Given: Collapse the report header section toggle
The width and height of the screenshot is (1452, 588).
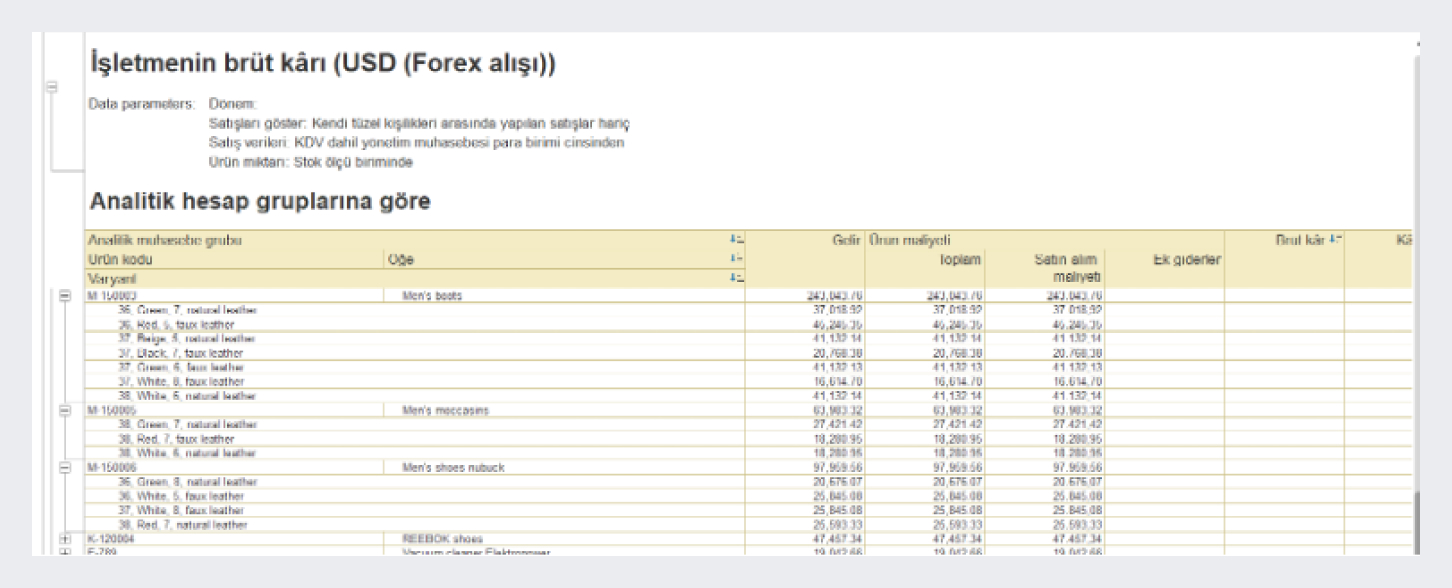Looking at the screenshot, I should 52,88.
